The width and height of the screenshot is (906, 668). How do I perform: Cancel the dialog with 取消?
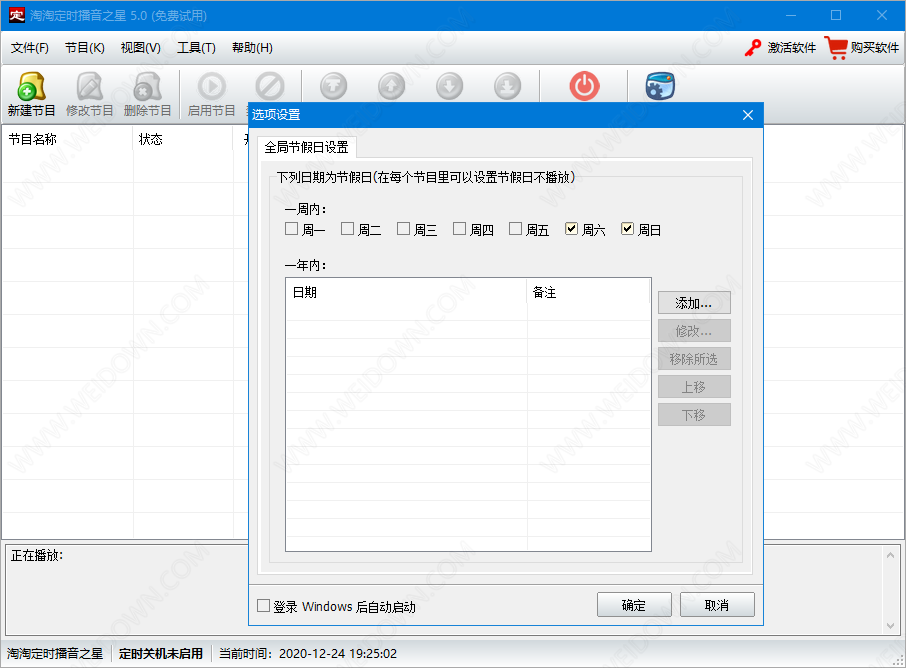(717, 605)
